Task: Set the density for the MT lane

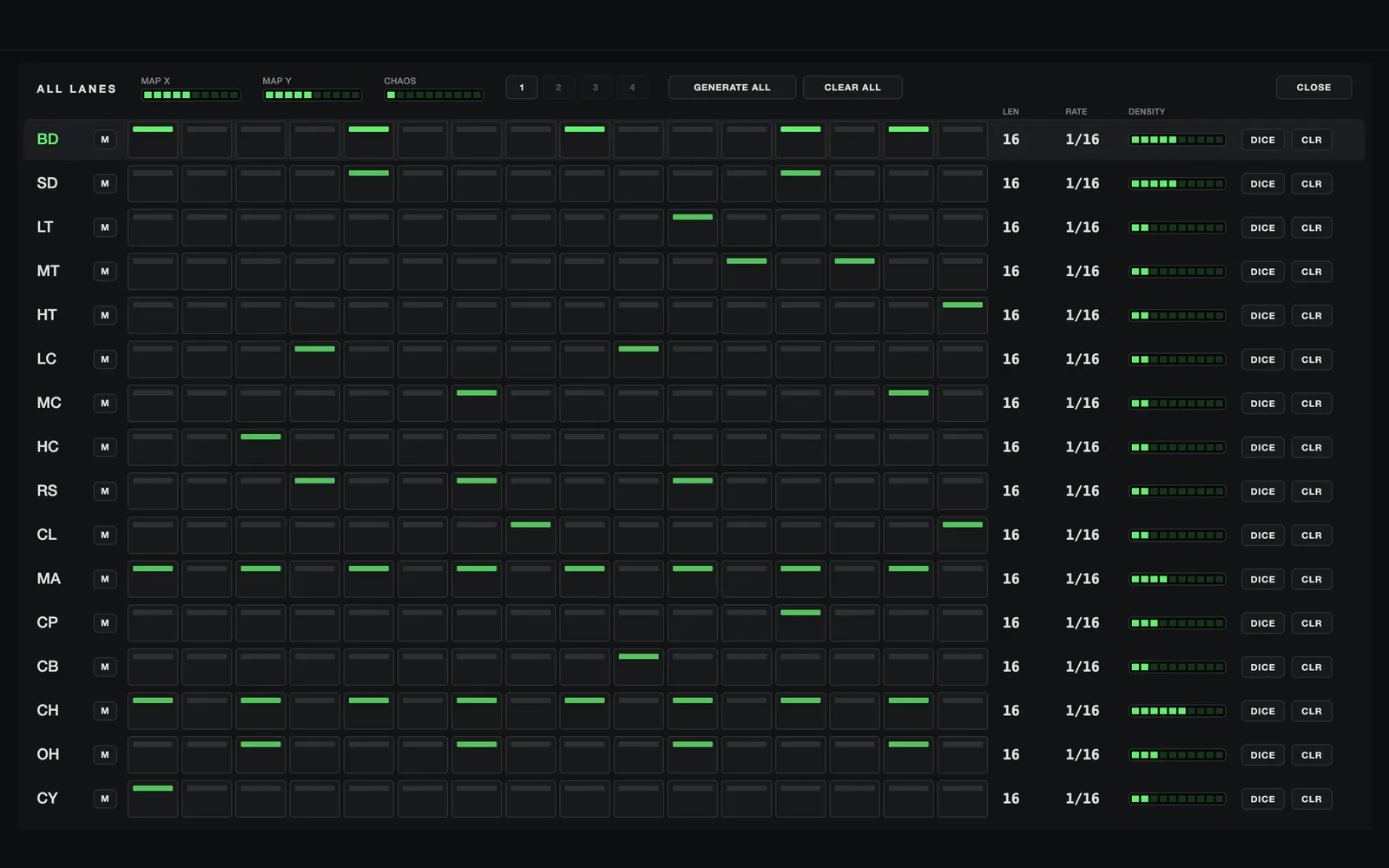Action: coord(1177,272)
